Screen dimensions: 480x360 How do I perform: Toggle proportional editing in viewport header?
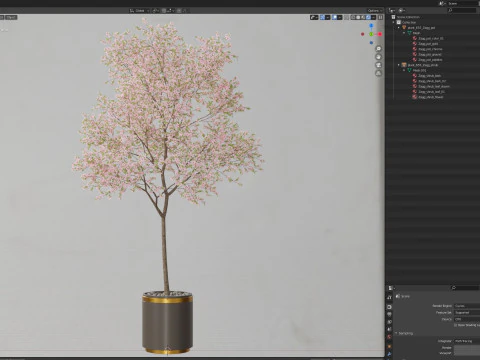click(x=179, y=11)
